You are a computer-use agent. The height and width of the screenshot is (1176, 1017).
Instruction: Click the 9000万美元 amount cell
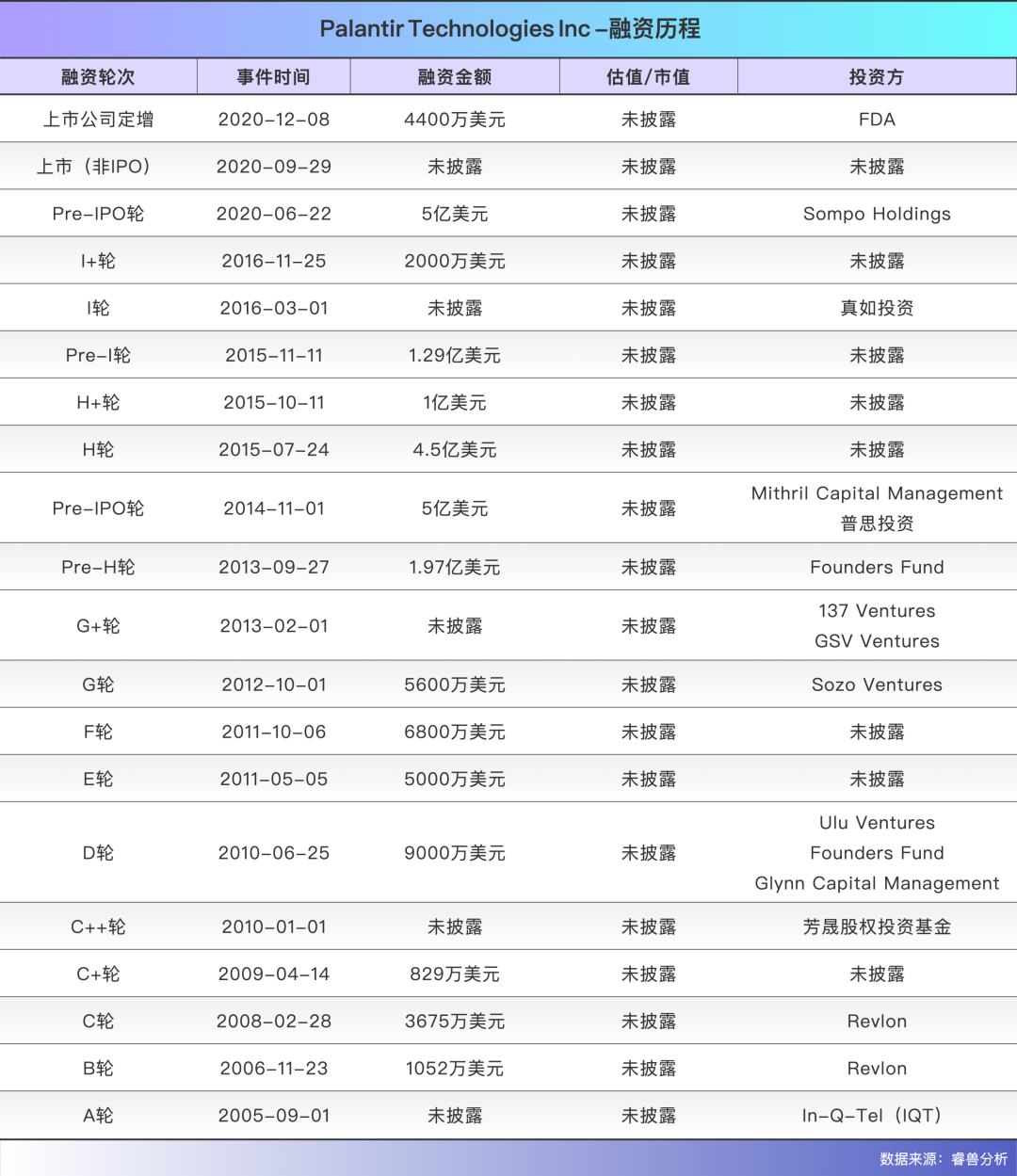(x=455, y=853)
